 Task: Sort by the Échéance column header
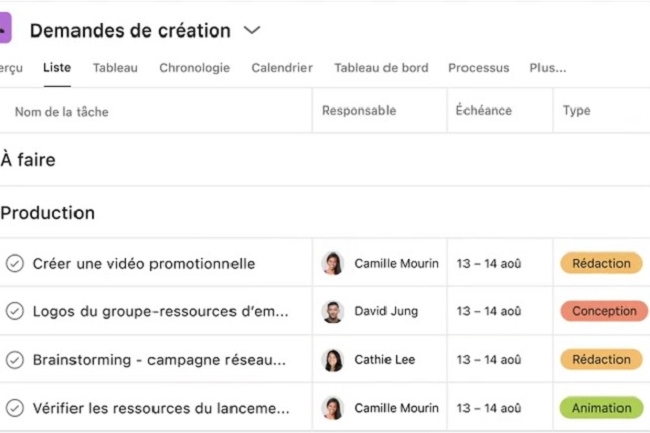click(x=484, y=111)
